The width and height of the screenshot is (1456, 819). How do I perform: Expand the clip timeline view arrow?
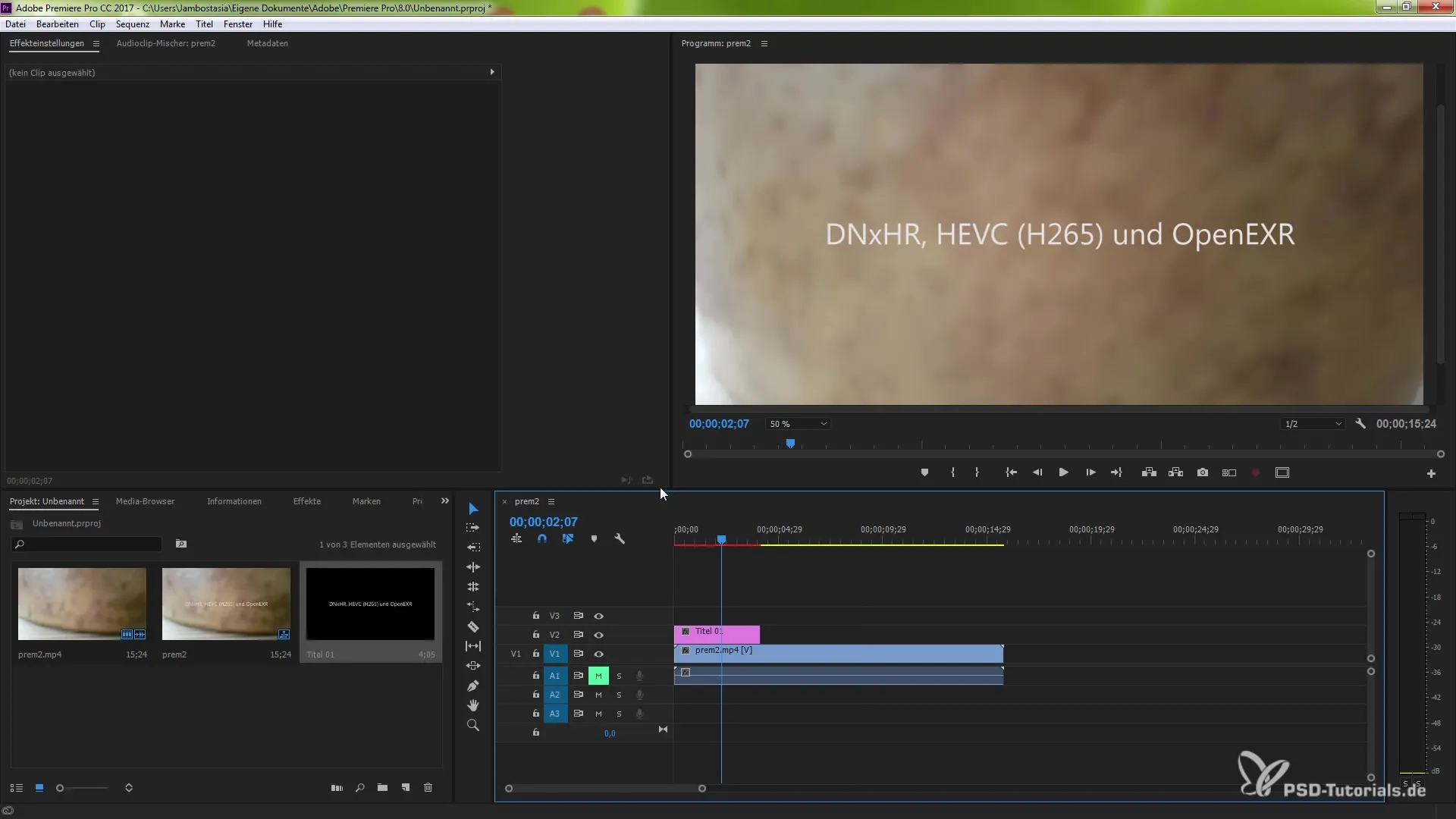point(492,72)
